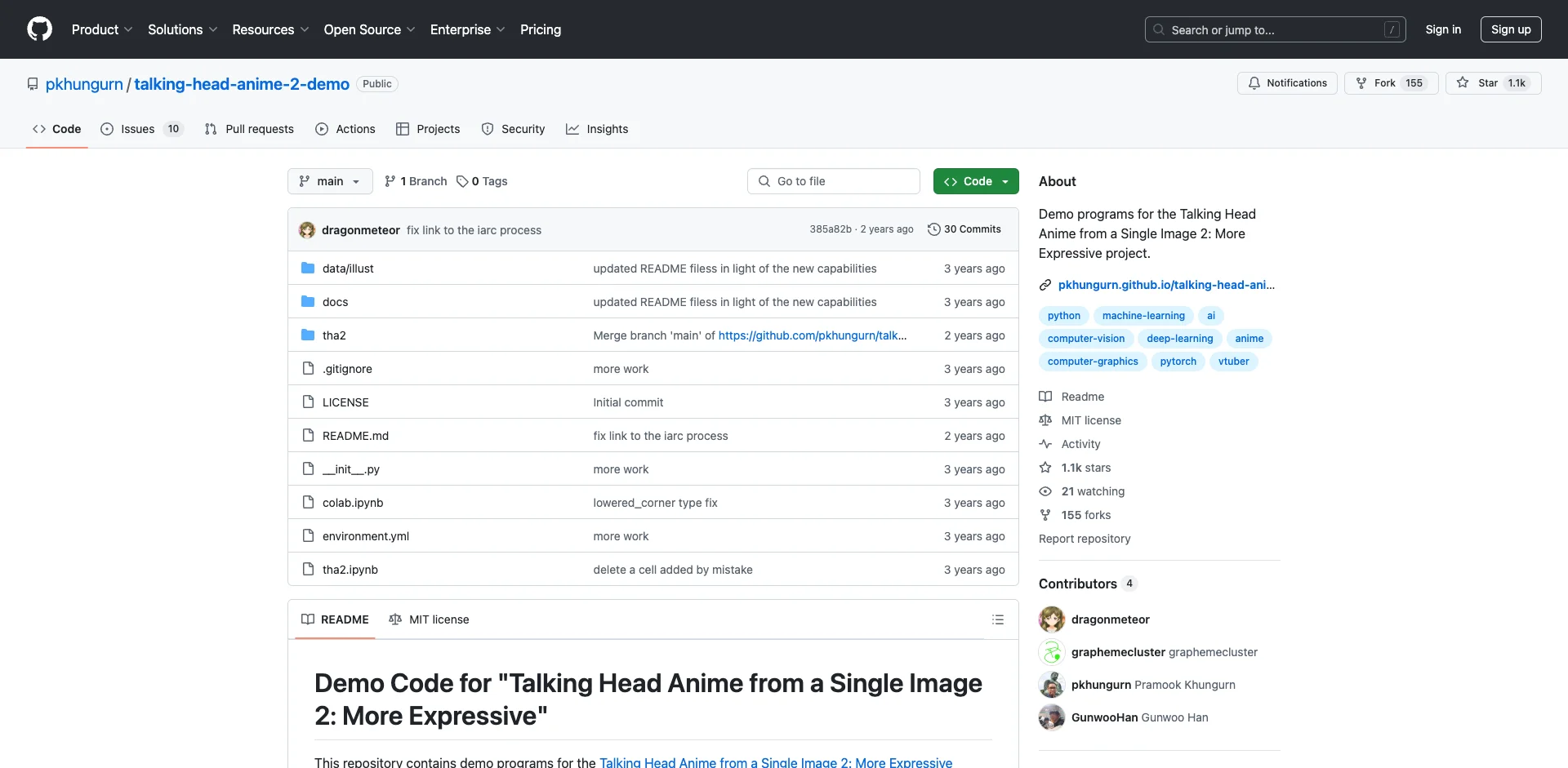
Task: Switch to the Projects tab
Action: tap(428, 129)
